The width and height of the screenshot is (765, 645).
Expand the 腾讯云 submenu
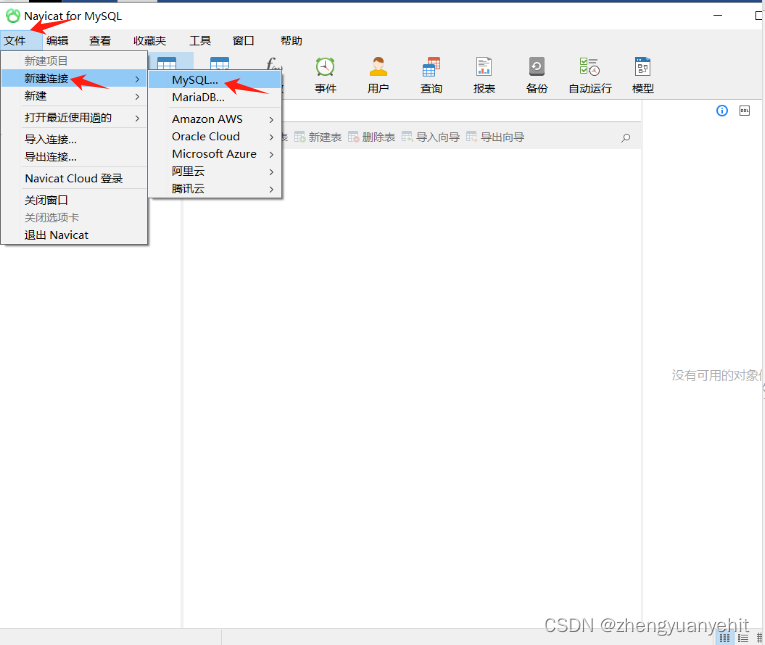click(215, 189)
